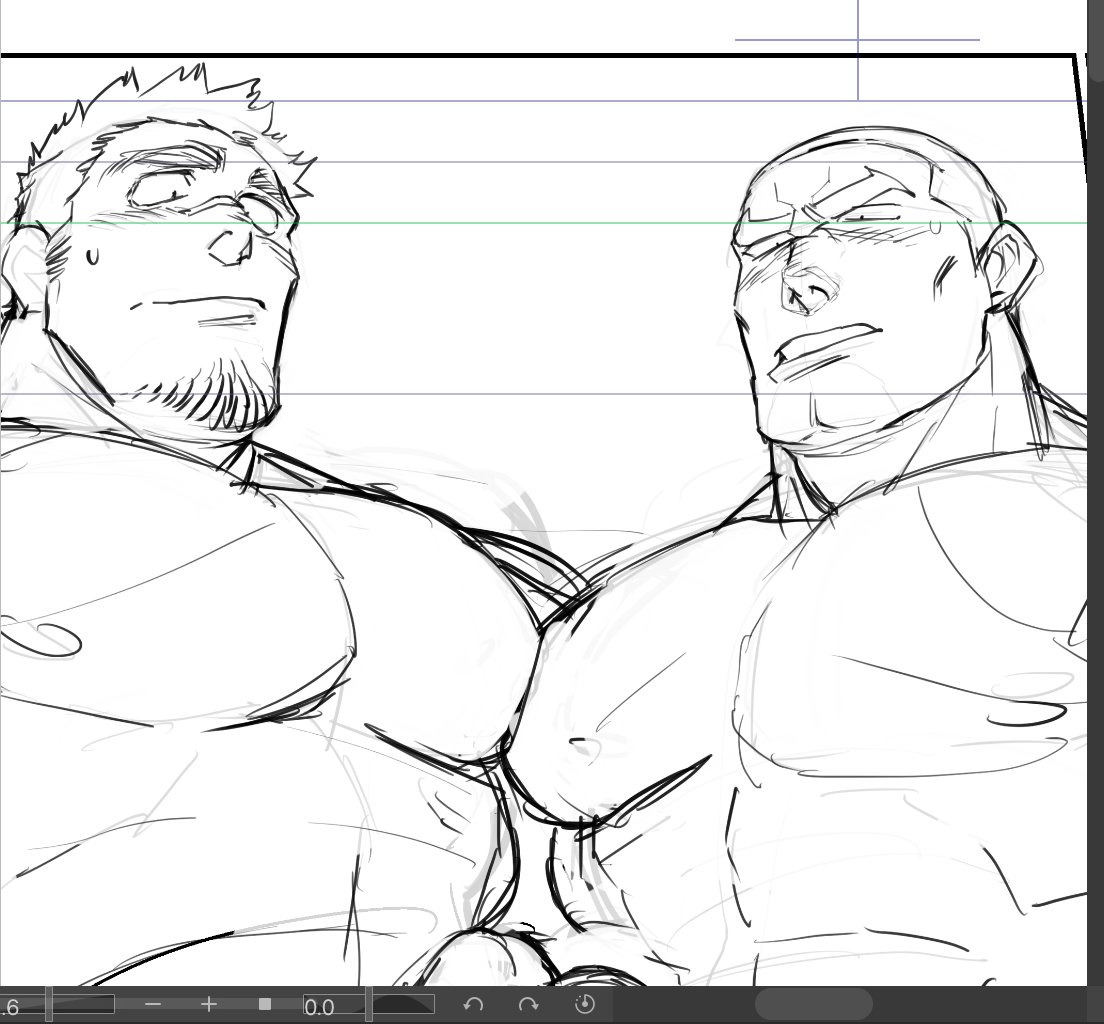Rotate canvas left with counterclockwise arrow

(473, 1004)
